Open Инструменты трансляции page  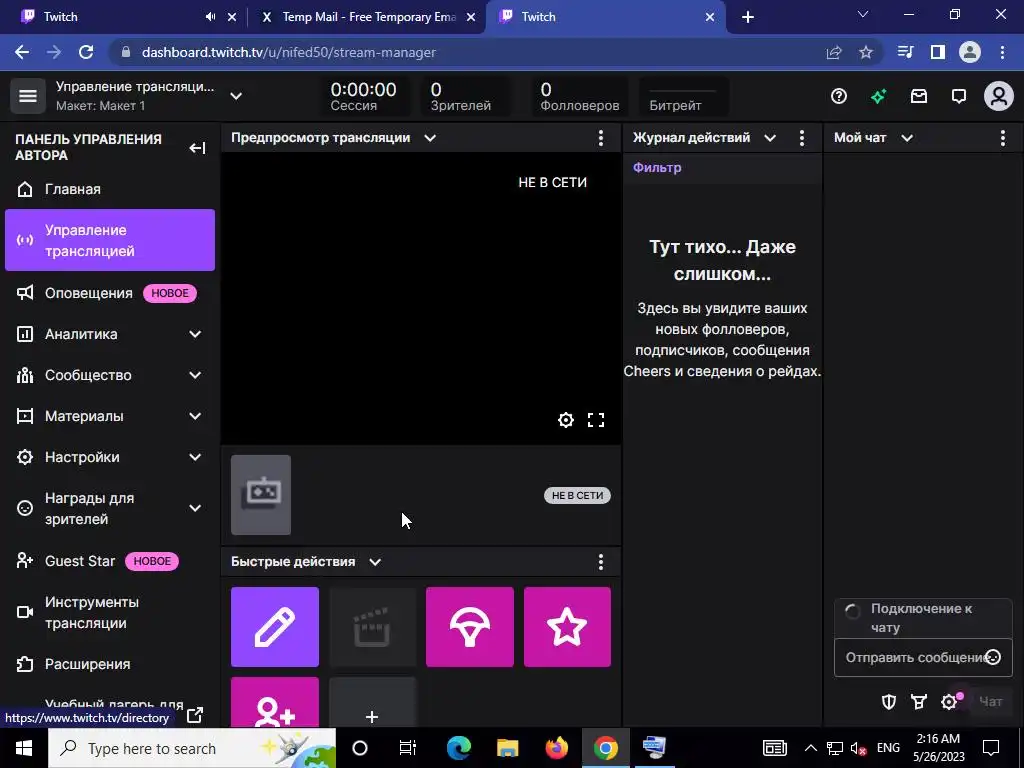[110, 613]
